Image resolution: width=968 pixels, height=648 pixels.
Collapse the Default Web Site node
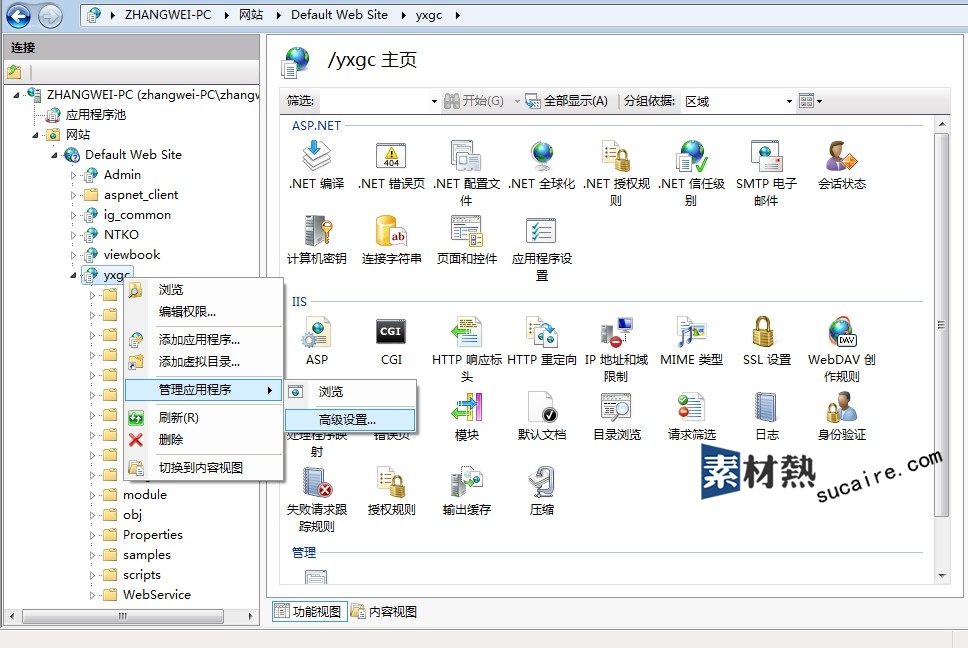click(55, 155)
